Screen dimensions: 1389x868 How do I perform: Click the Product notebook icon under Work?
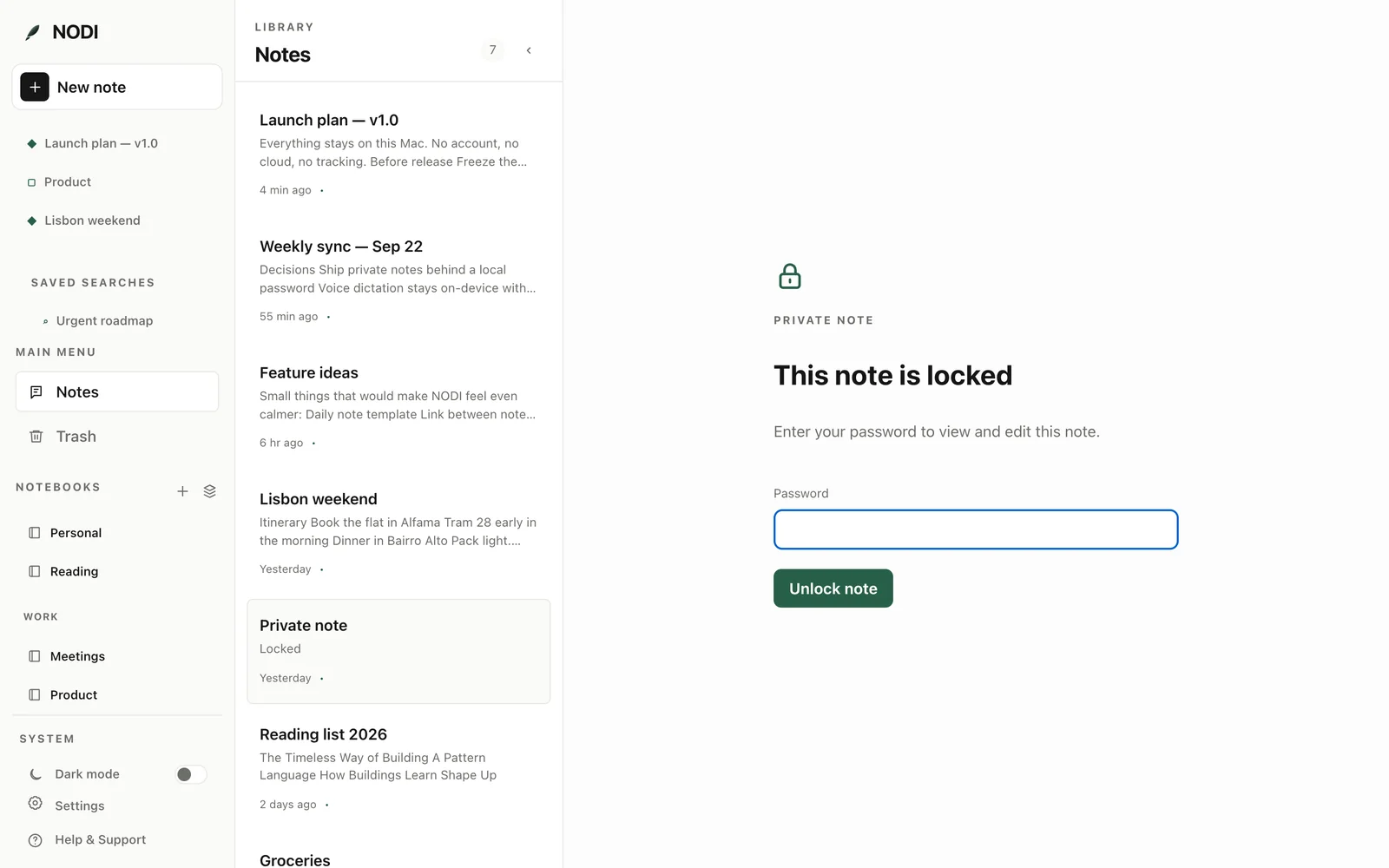[35, 694]
